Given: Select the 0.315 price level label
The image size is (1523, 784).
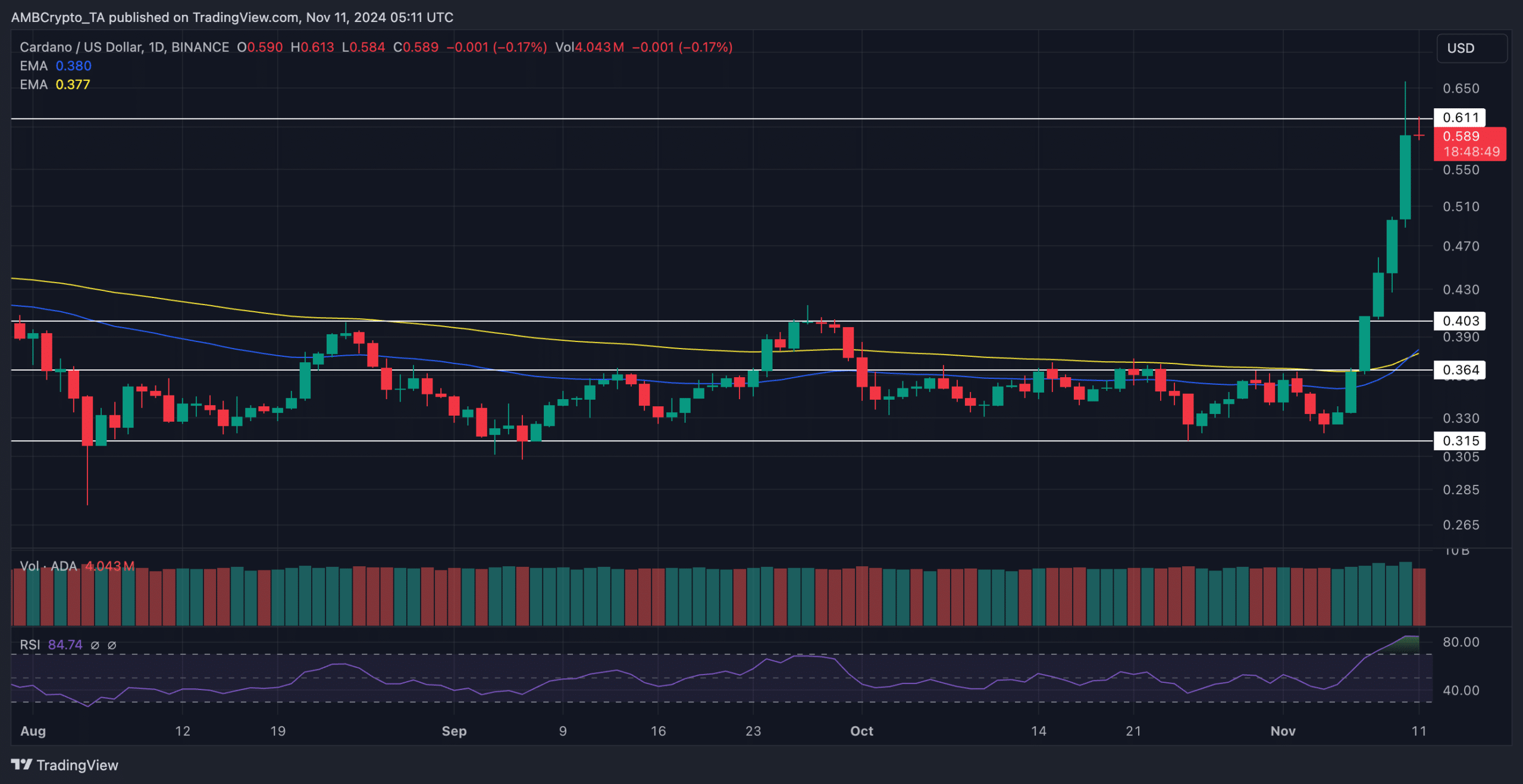Looking at the screenshot, I should [1460, 441].
